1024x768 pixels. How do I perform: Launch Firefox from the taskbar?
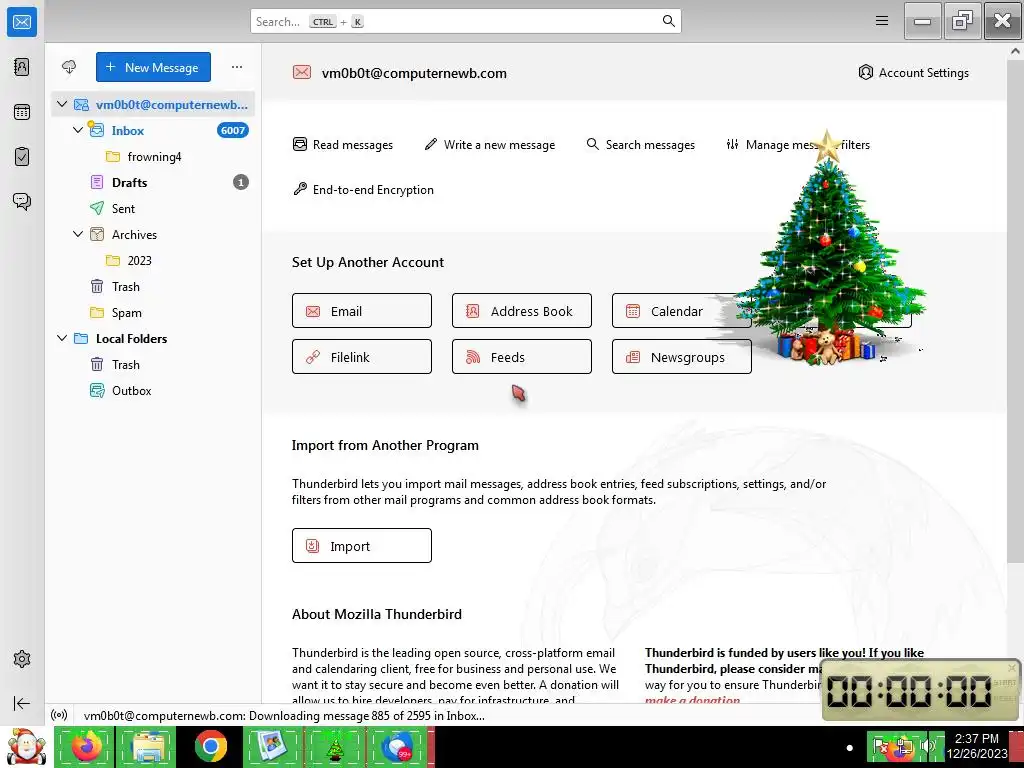pyautogui.click(x=86, y=746)
